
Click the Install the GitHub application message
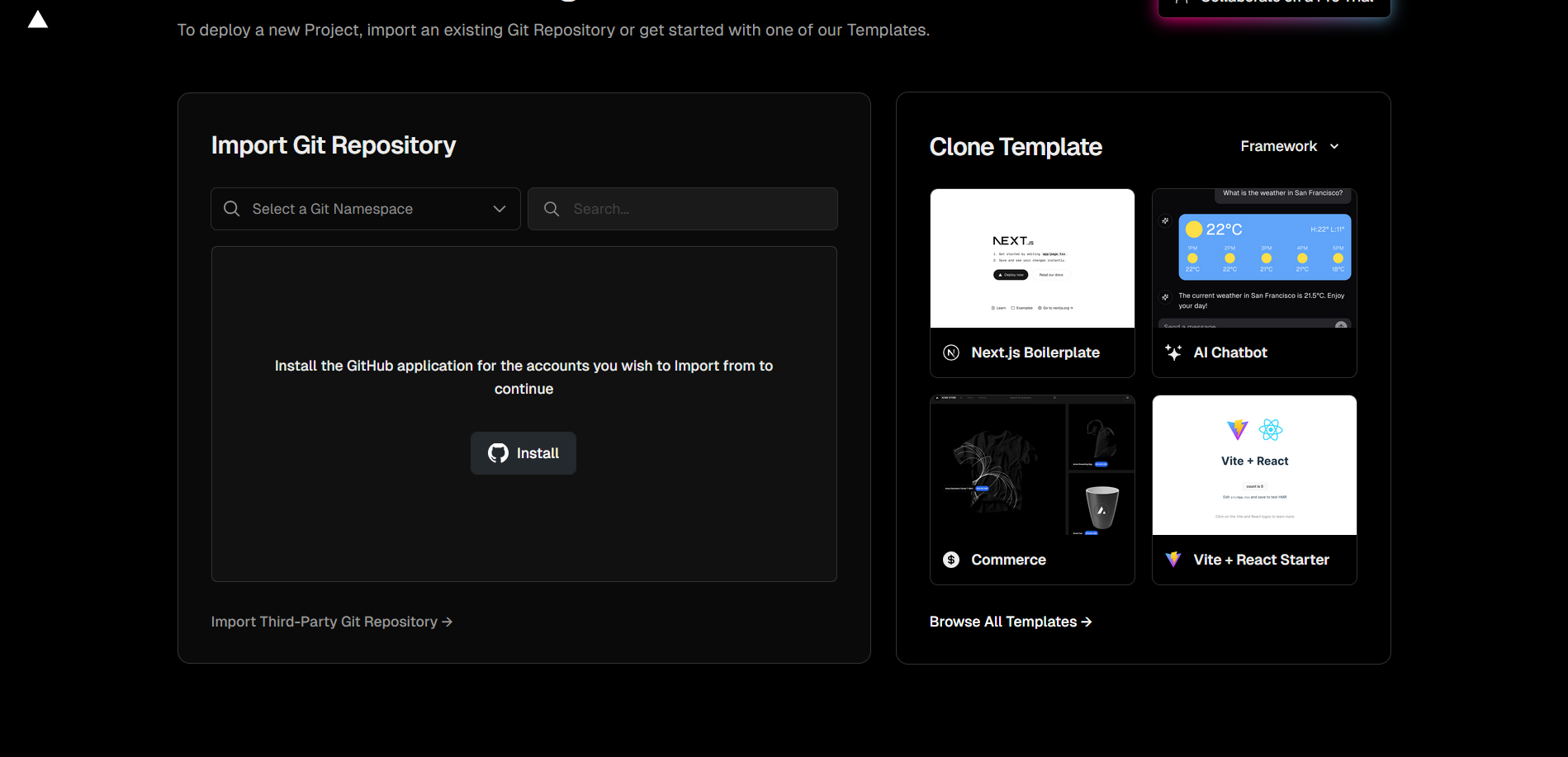tap(523, 377)
